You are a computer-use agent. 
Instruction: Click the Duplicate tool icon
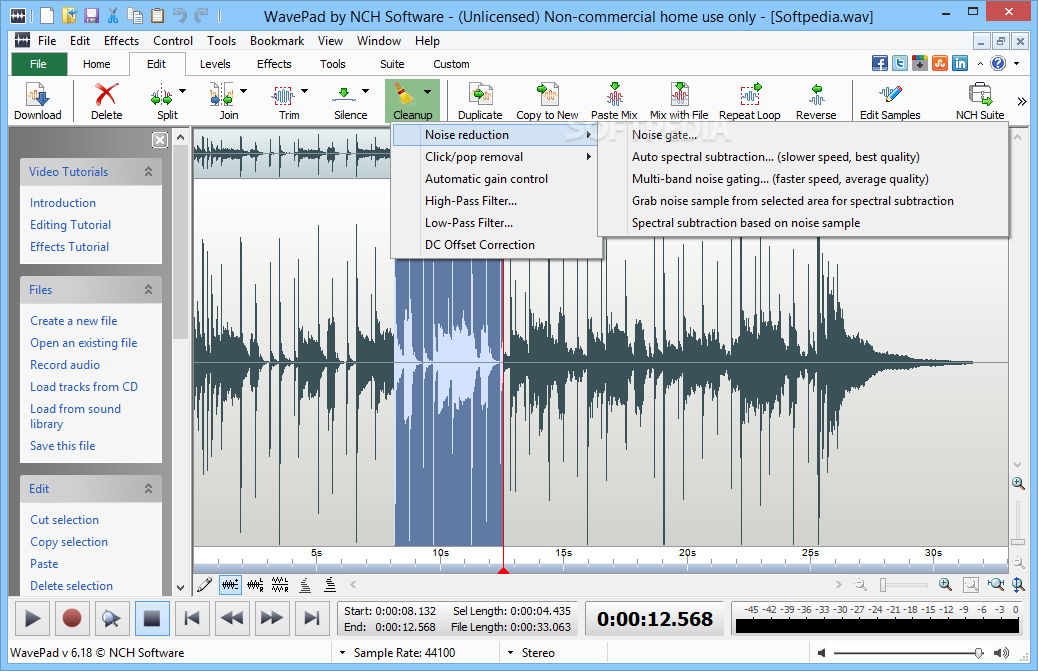pos(481,95)
